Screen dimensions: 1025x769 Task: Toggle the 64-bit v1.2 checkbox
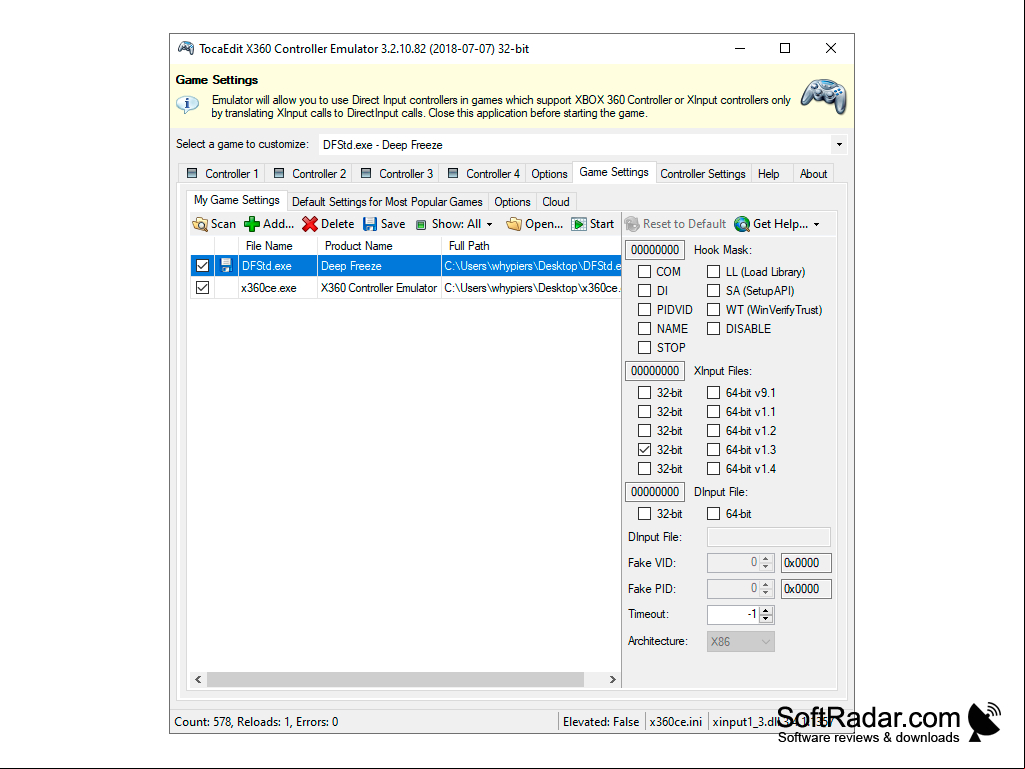coord(714,430)
